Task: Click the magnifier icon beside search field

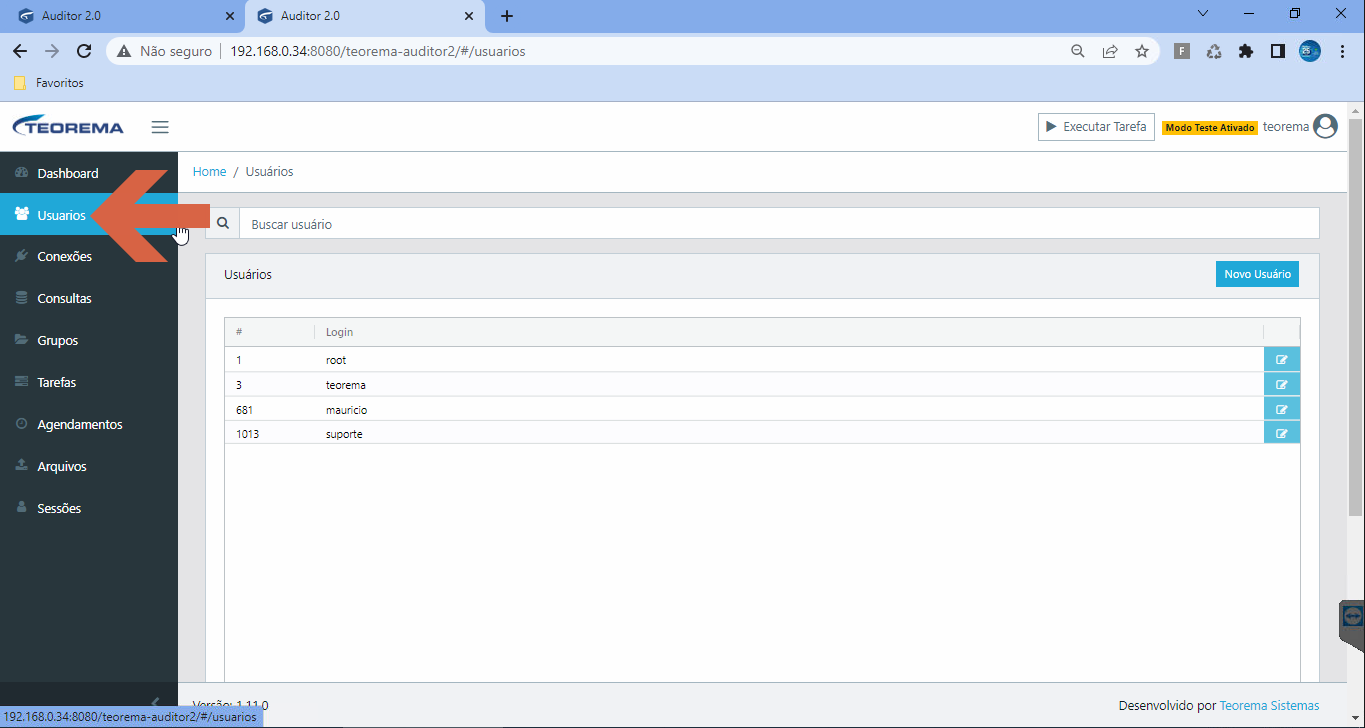Action: click(x=223, y=224)
